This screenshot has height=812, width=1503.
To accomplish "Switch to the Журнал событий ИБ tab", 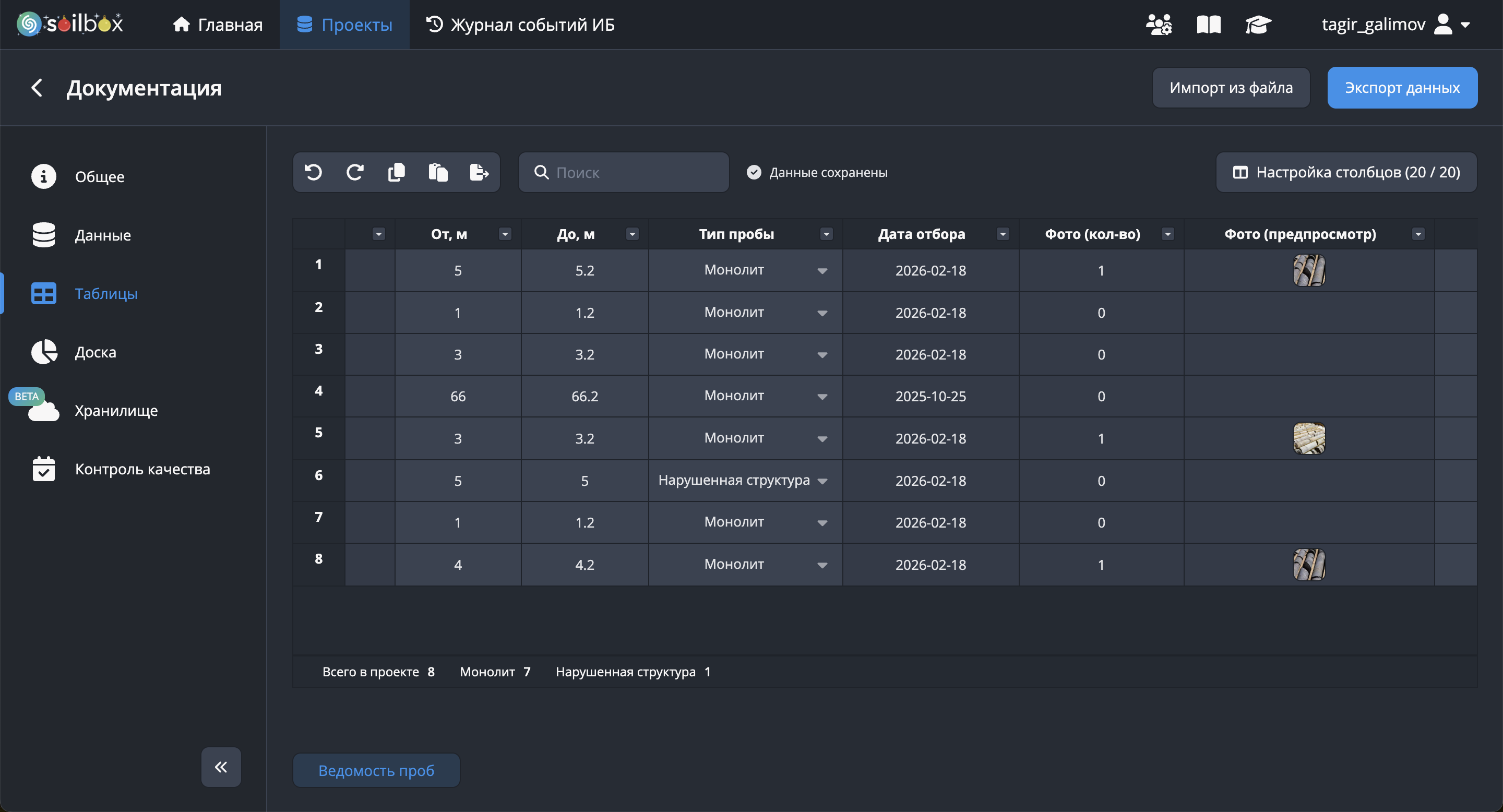I will 520,25.
